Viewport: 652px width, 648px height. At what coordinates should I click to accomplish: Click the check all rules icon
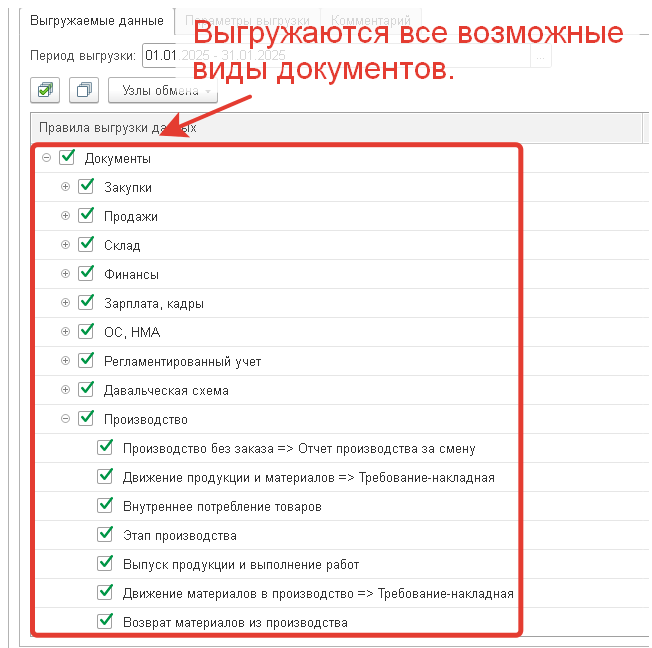click(x=45, y=90)
